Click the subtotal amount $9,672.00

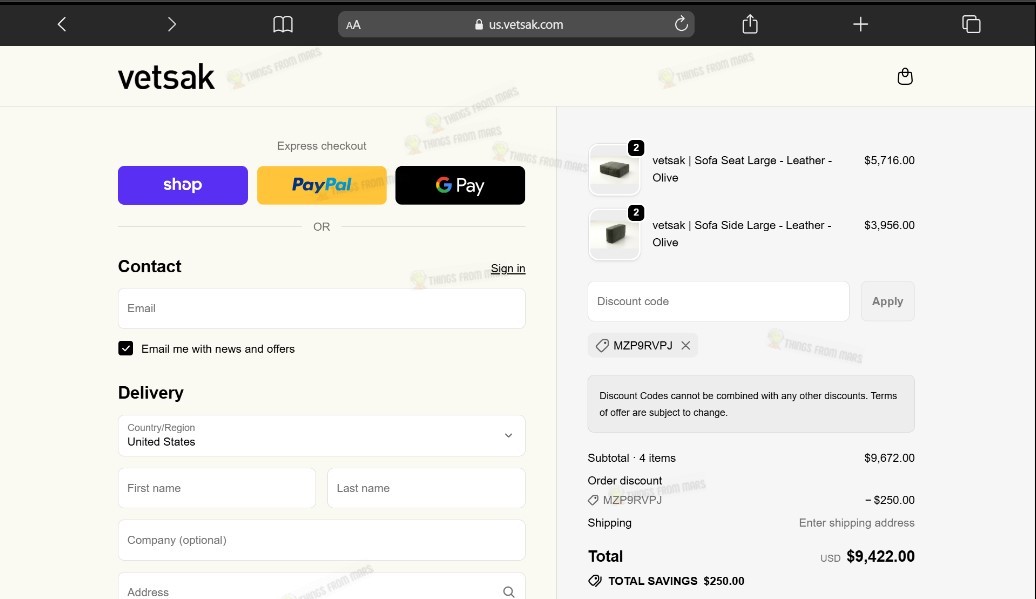pyautogui.click(x=889, y=458)
